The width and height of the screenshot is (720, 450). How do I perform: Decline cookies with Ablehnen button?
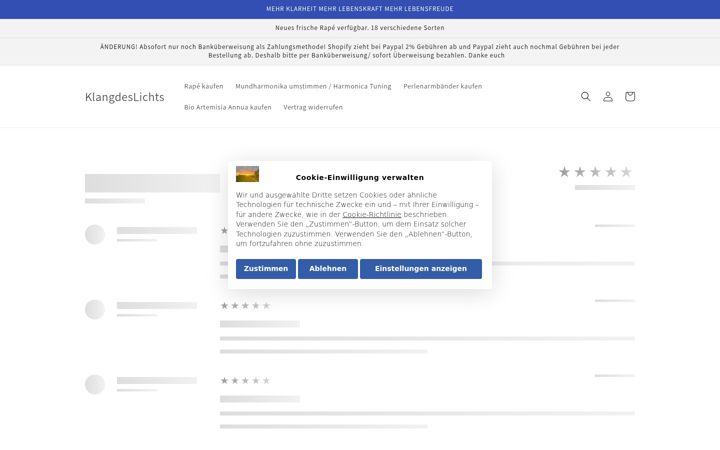(328, 269)
